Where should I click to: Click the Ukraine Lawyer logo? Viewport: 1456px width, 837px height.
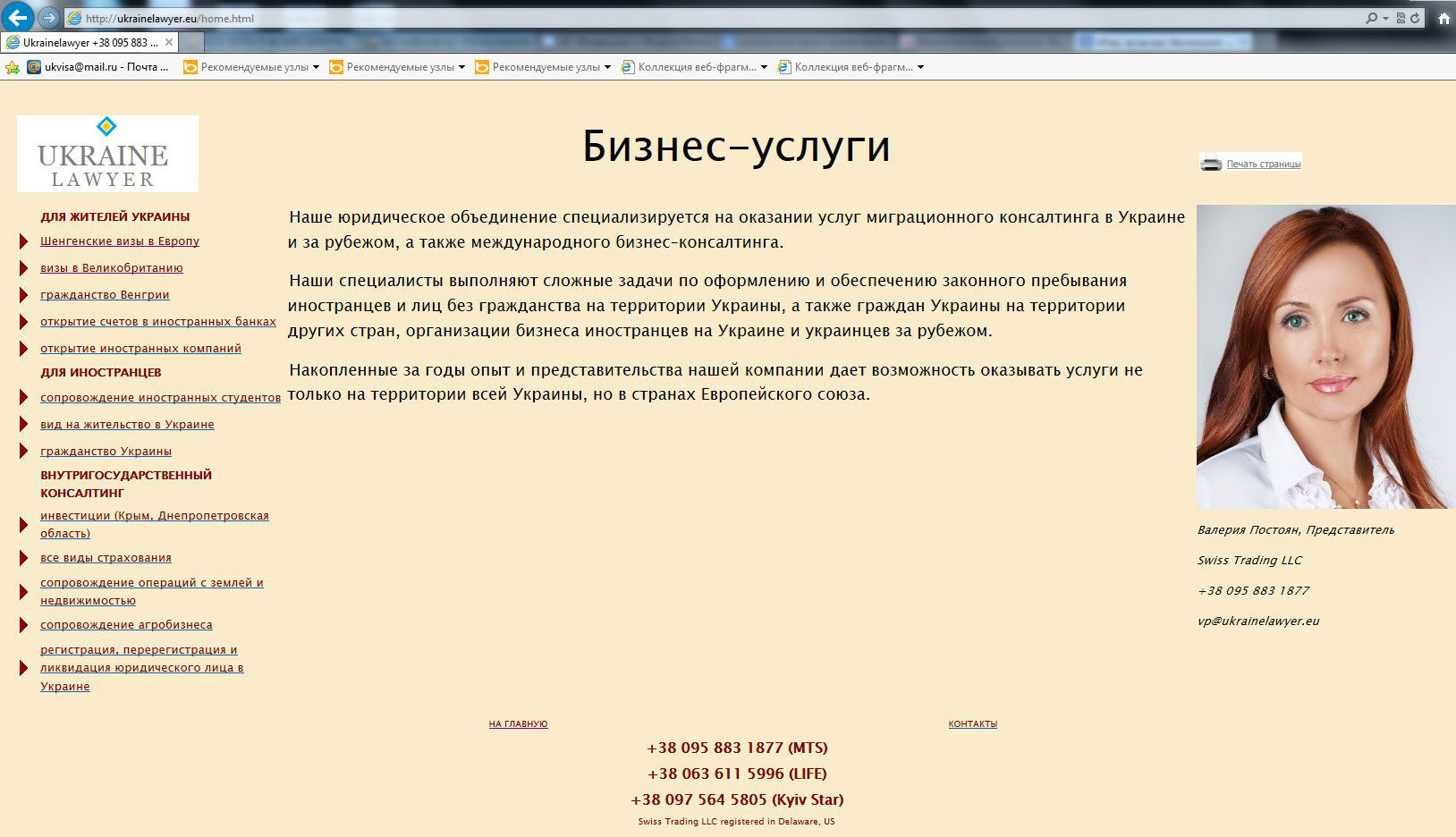coord(106,153)
